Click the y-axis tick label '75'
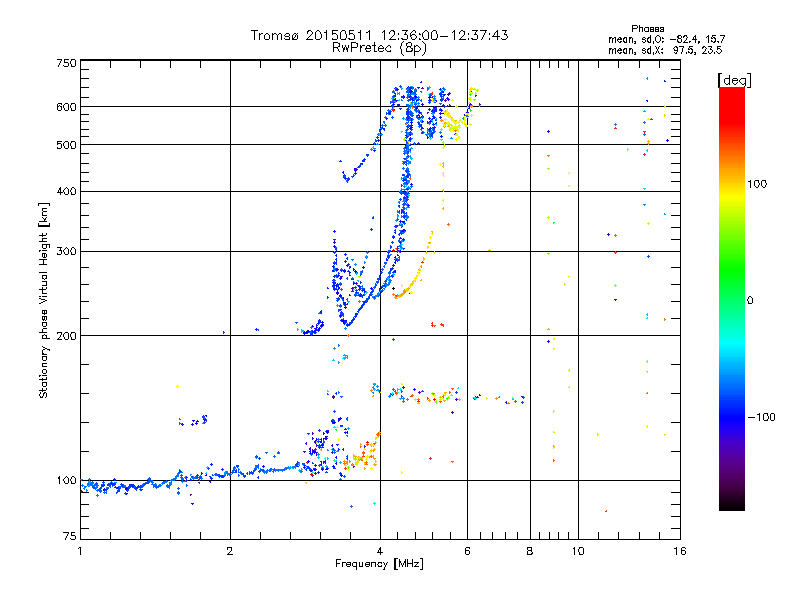 pos(70,536)
